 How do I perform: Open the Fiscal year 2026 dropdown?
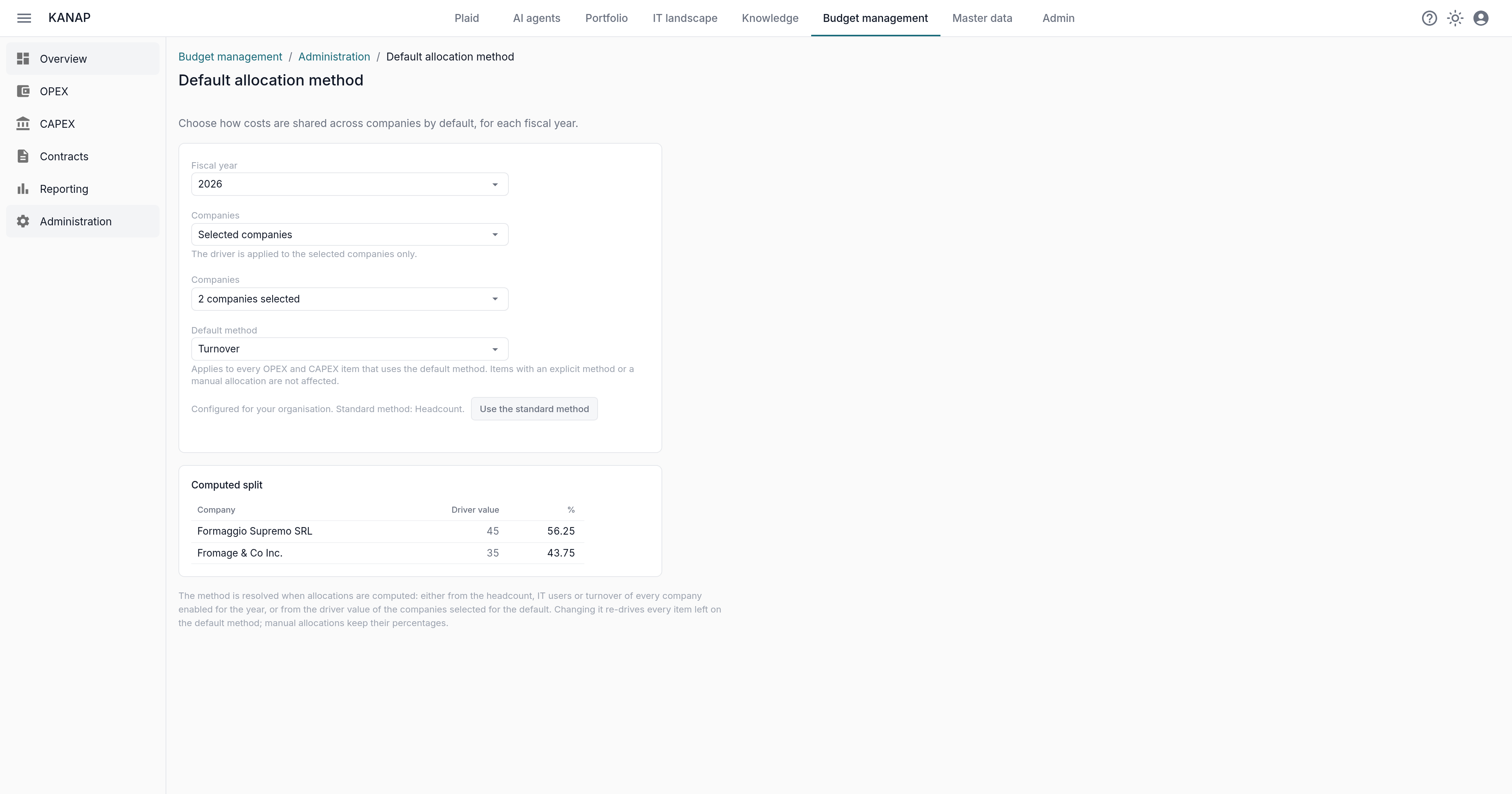coord(349,184)
